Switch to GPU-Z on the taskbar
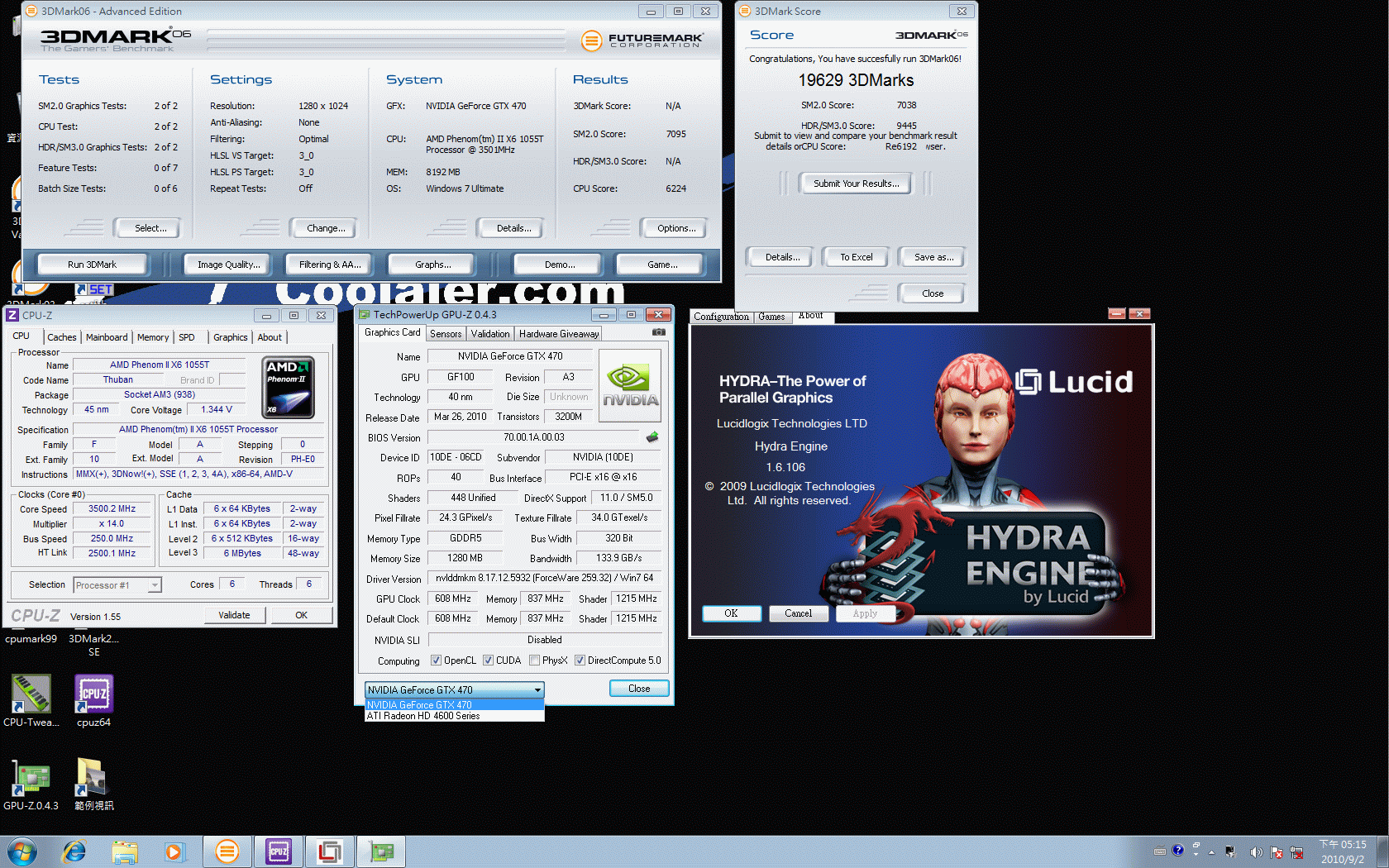Viewport: 1389px width, 868px height. click(x=381, y=851)
